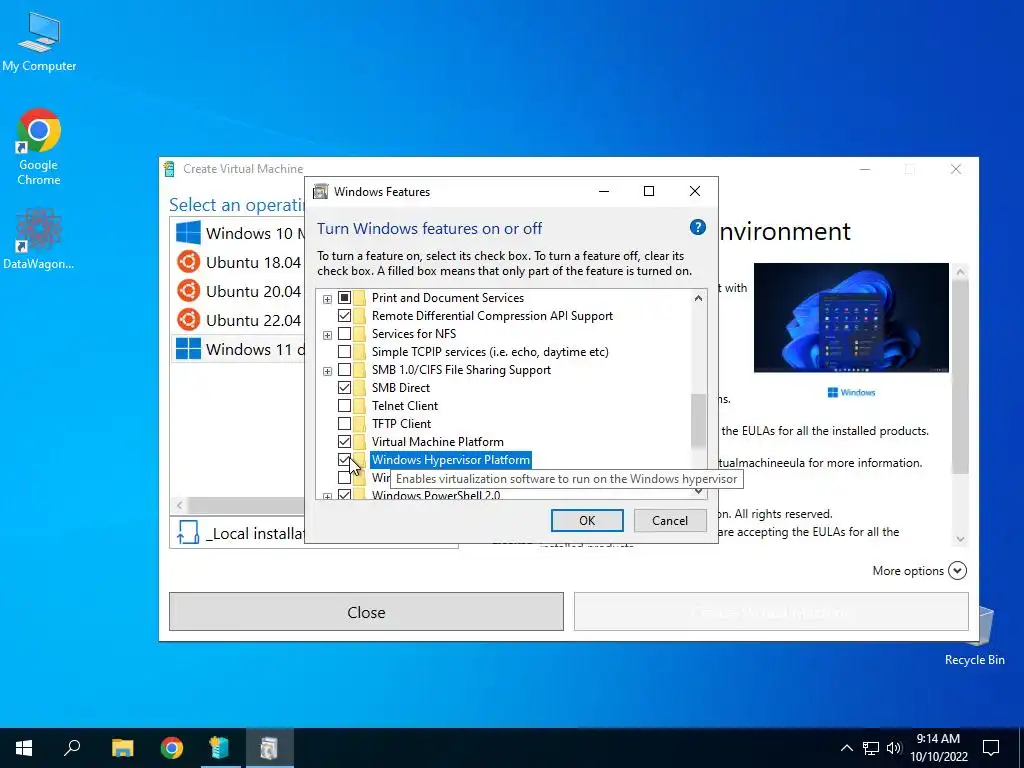Screen dimensions: 1024x768
Task: Confirm with the OK button
Action: point(587,520)
